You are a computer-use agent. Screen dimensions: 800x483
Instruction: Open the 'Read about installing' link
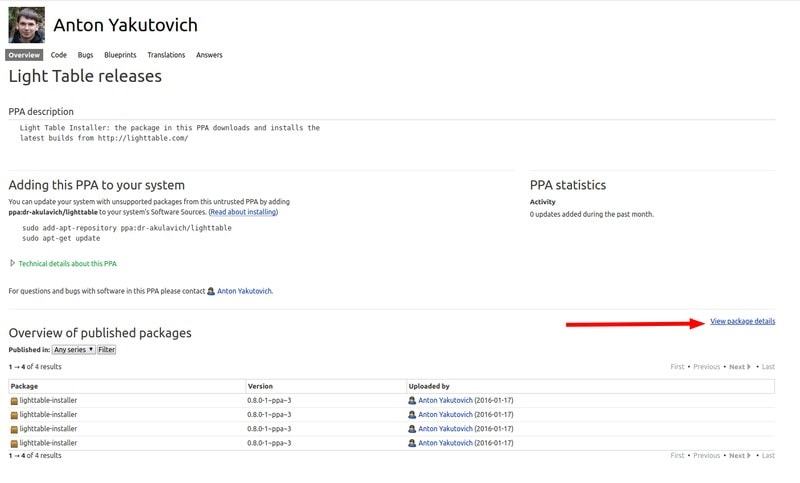(x=244, y=212)
